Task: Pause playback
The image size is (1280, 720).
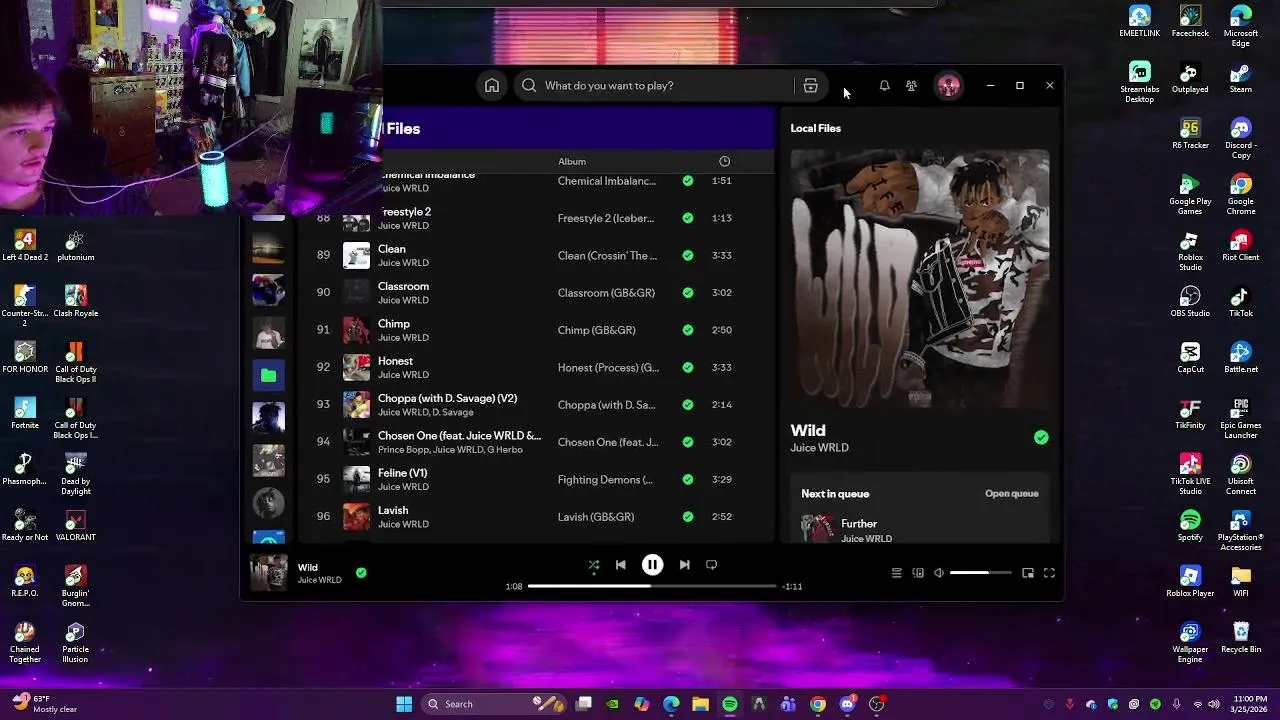Action: pyautogui.click(x=652, y=565)
